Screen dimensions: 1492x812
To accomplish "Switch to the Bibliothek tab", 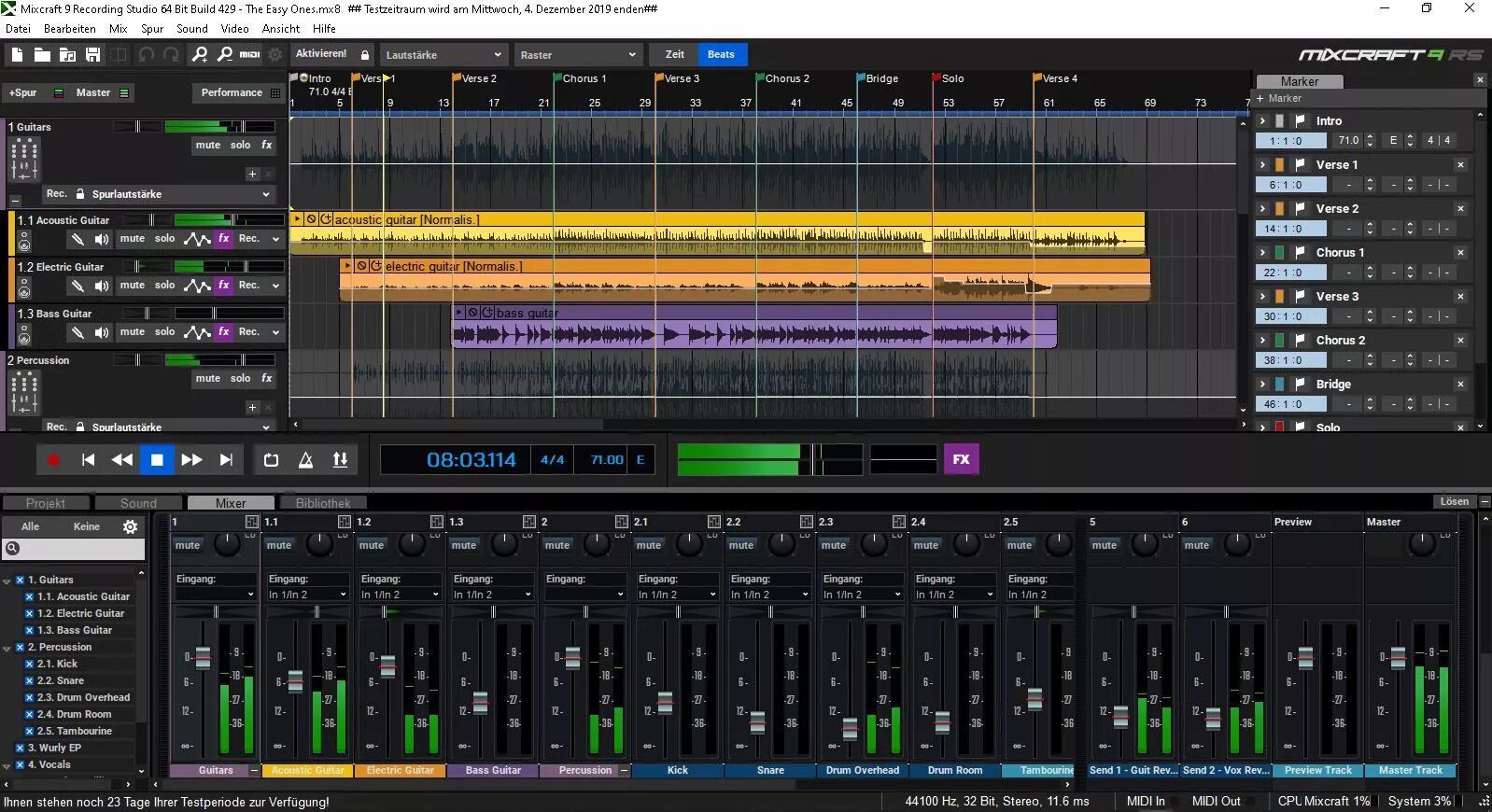I will 323,502.
